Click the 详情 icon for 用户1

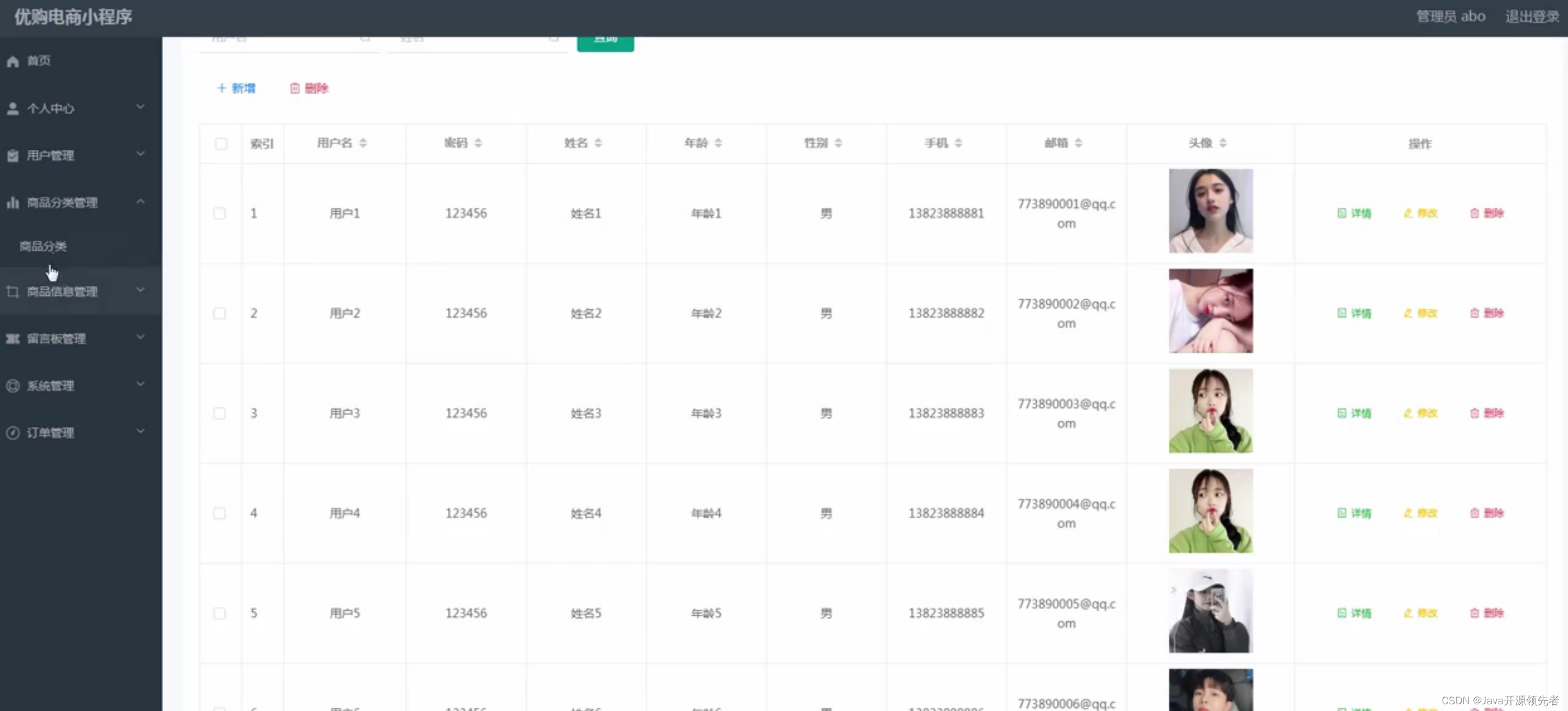click(1342, 213)
